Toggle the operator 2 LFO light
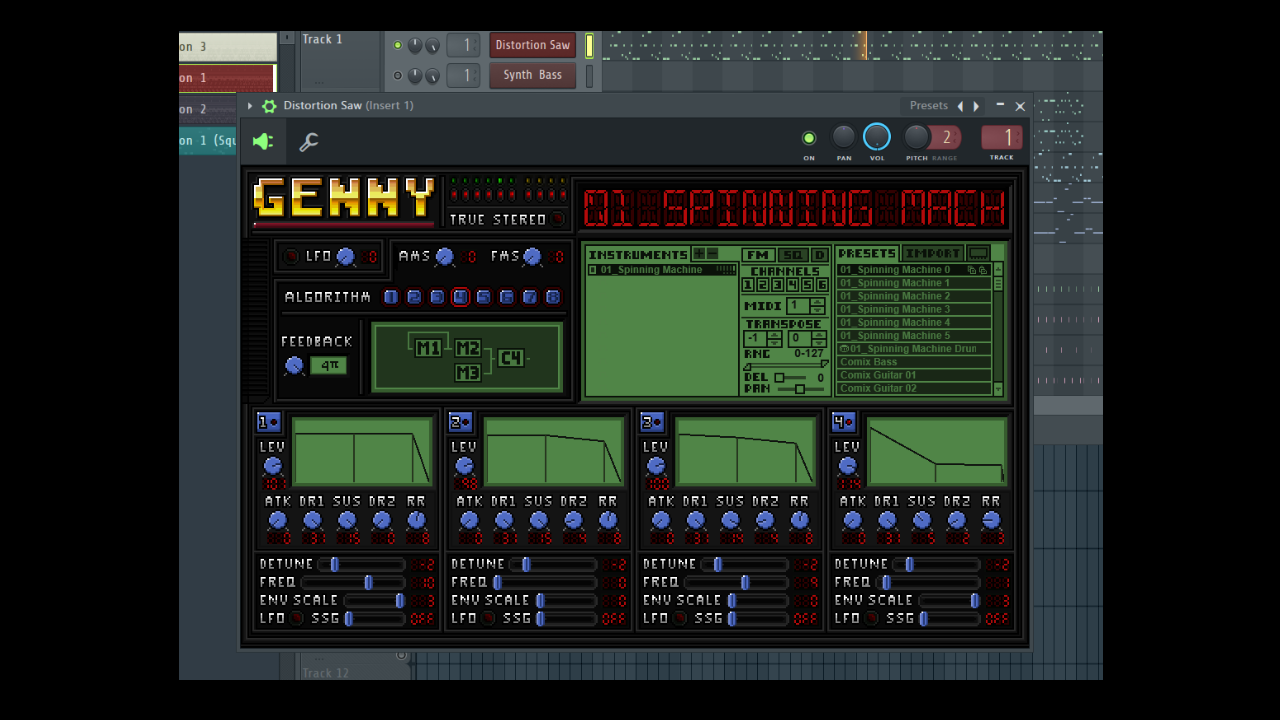 pos(488,618)
